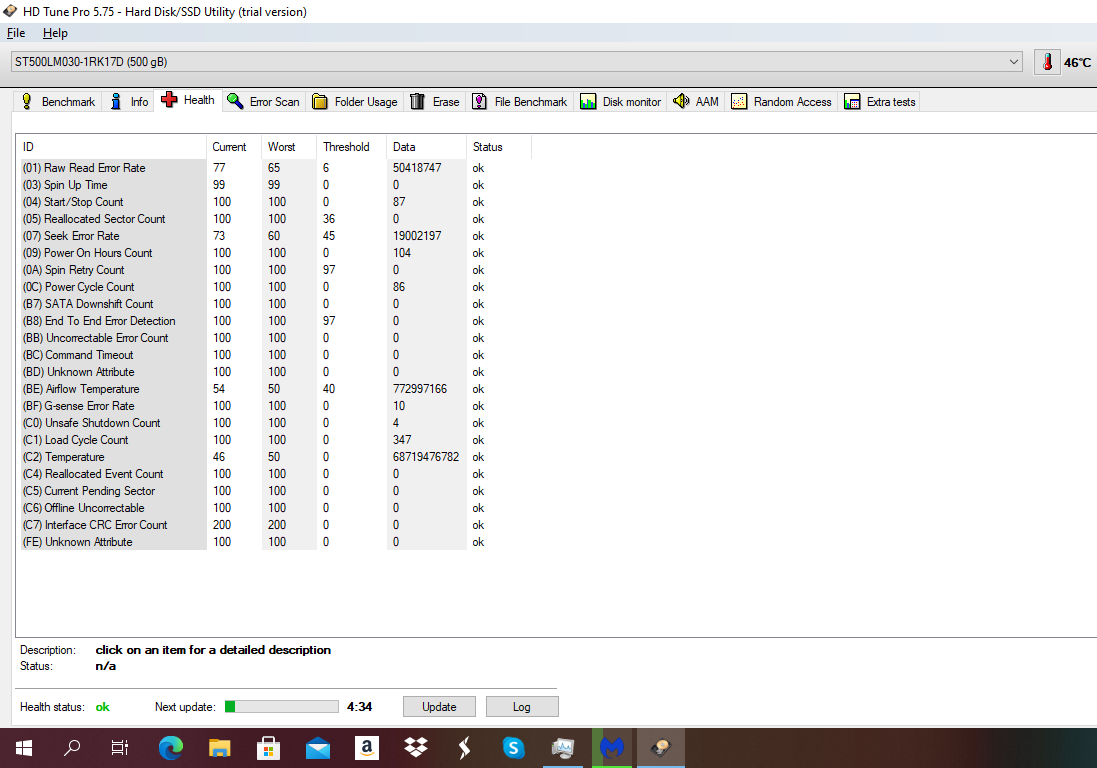Image resolution: width=1097 pixels, height=768 pixels.
Task: Select the Health tab
Action: pos(188,100)
